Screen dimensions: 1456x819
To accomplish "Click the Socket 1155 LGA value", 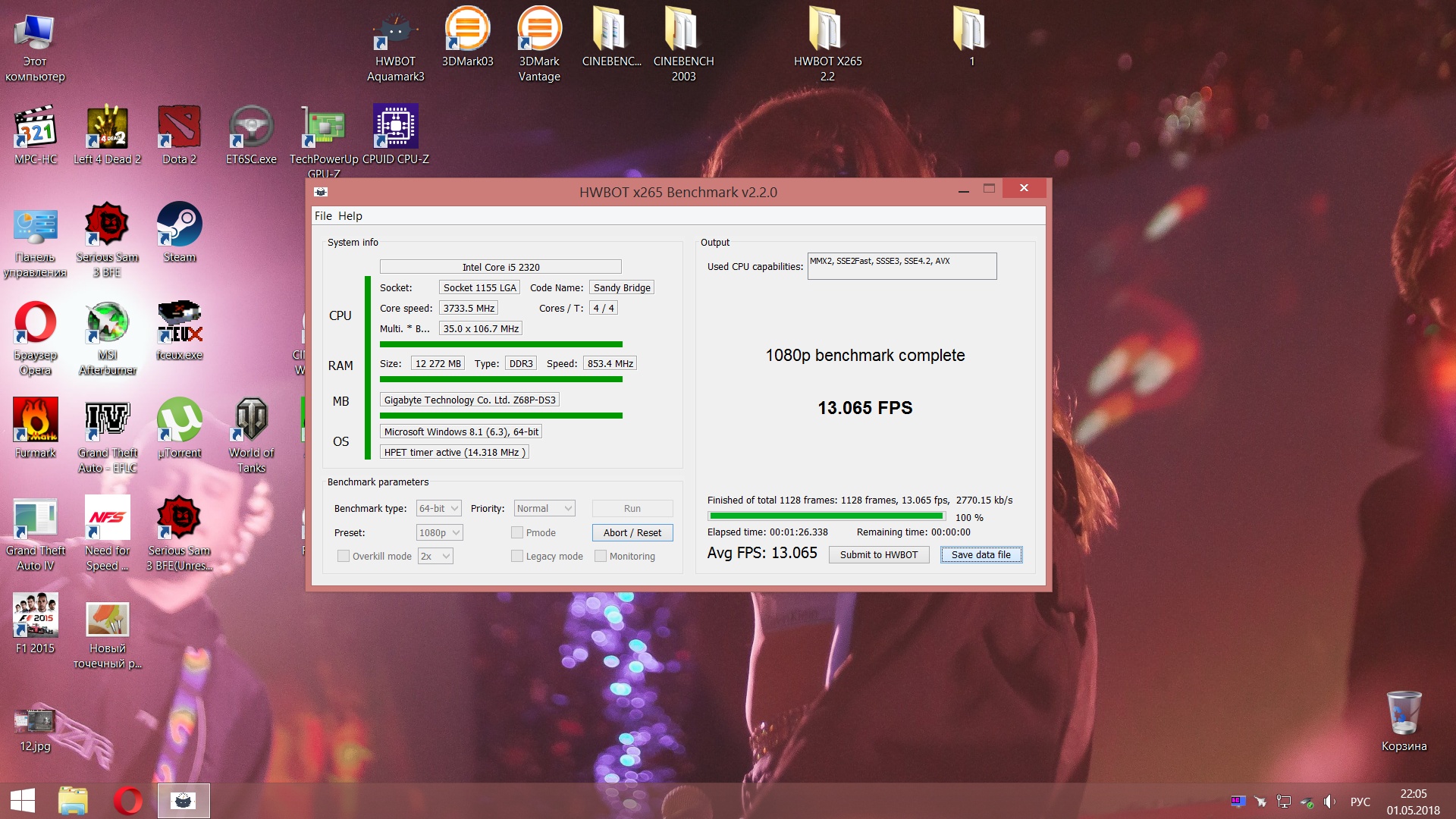I will point(479,287).
